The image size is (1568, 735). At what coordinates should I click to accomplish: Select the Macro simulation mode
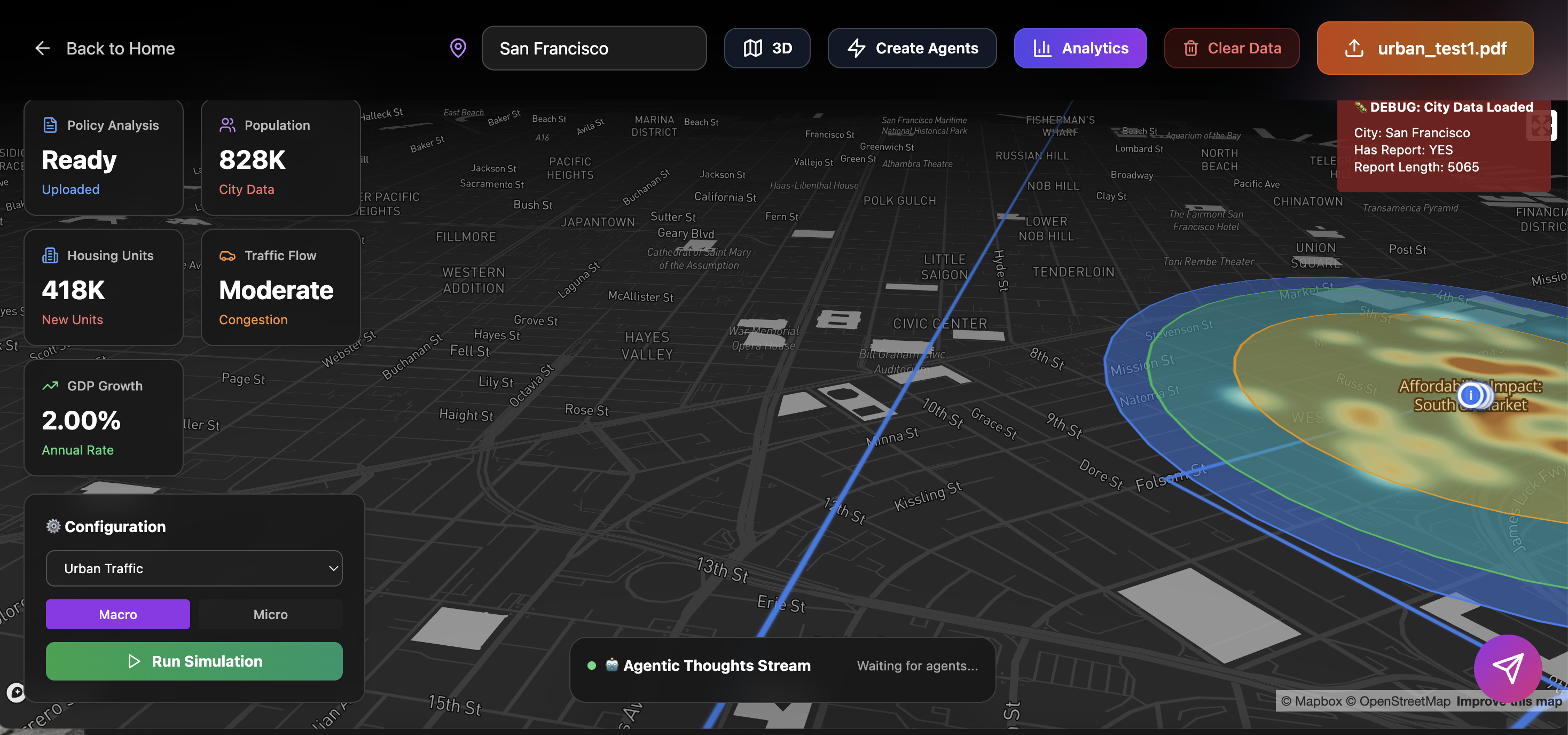coord(117,614)
